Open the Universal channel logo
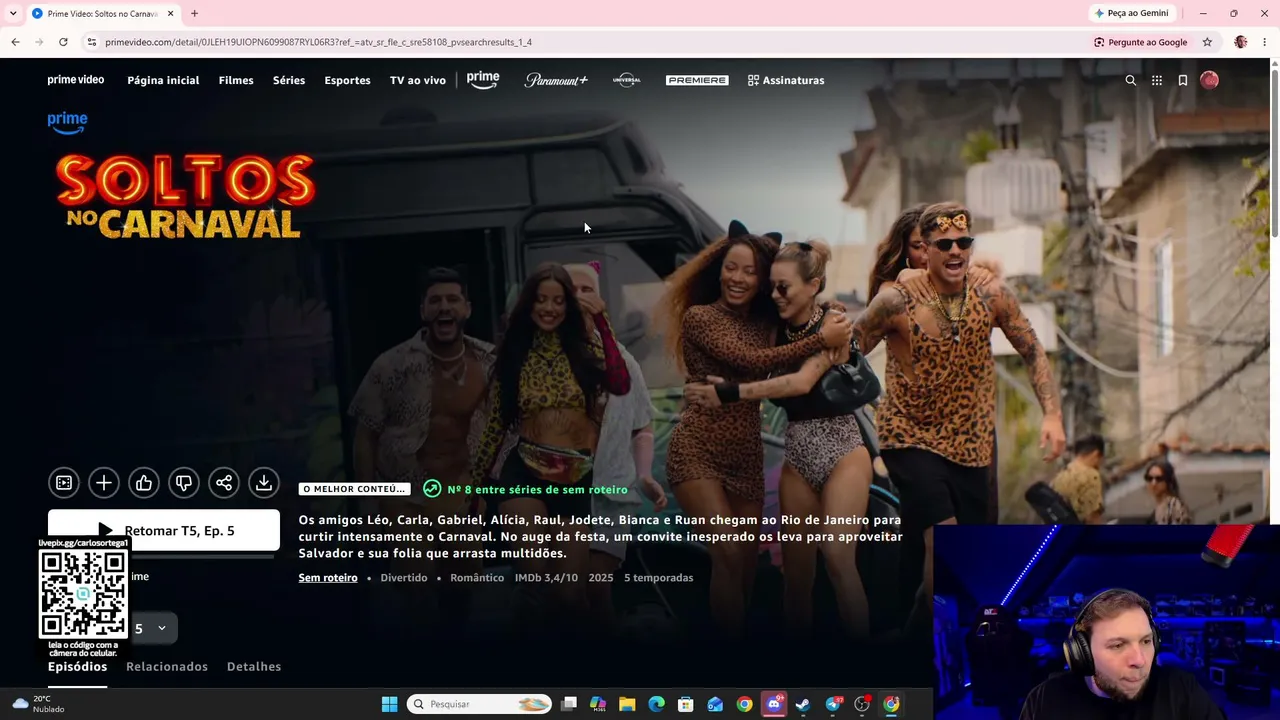 tap(627, 80)
